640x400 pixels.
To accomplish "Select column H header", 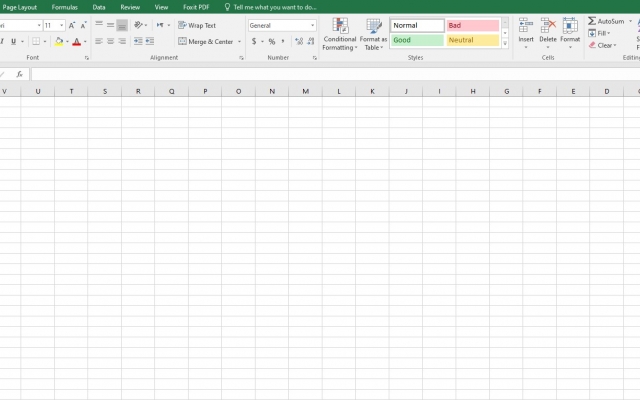I will tap(473, 91).
